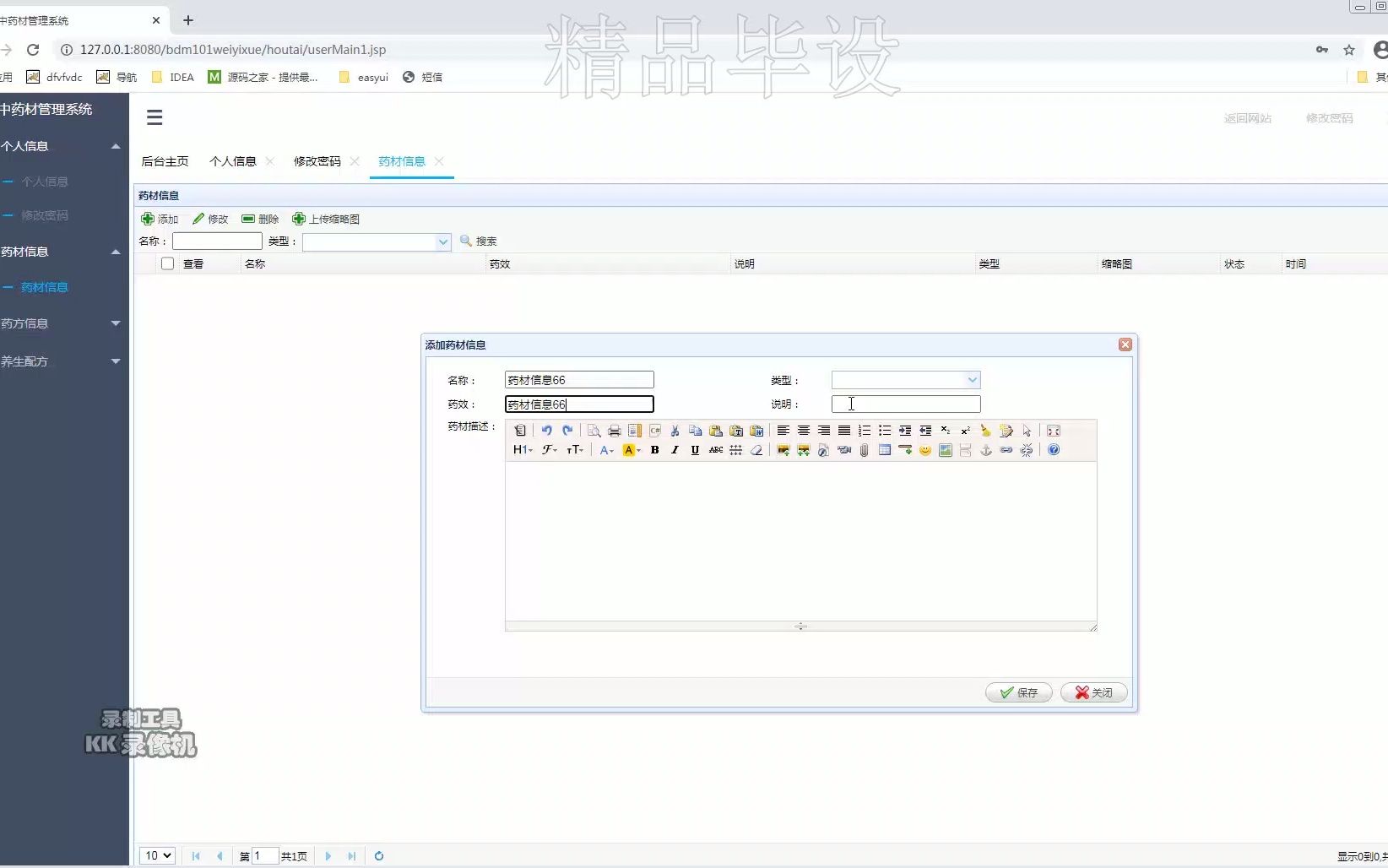Clear HTML code with broom icon
The image size is (1388, 868).
pos(985,431)
